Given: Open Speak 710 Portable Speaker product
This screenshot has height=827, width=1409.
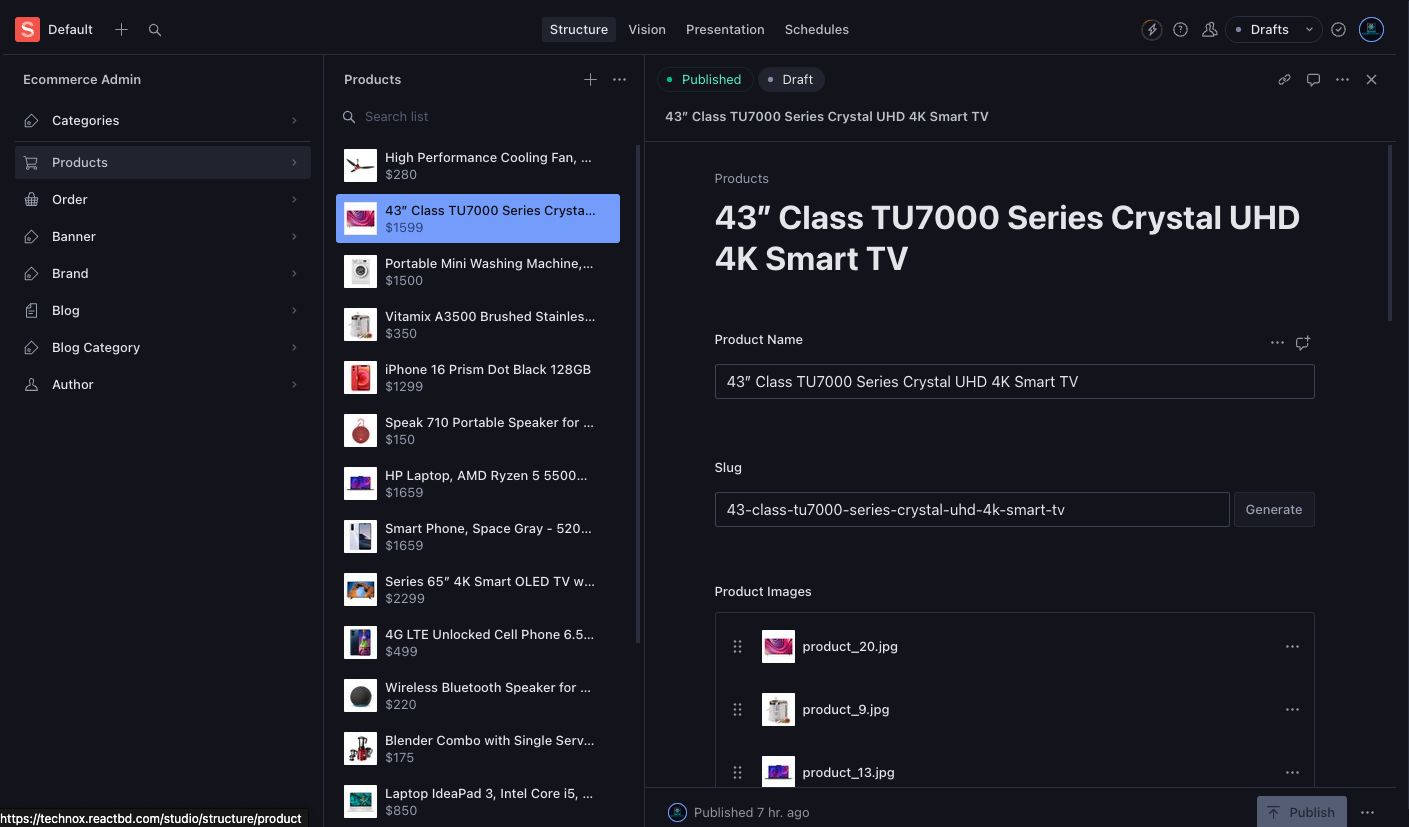Looking at the screenshot, I should (478, 430).
